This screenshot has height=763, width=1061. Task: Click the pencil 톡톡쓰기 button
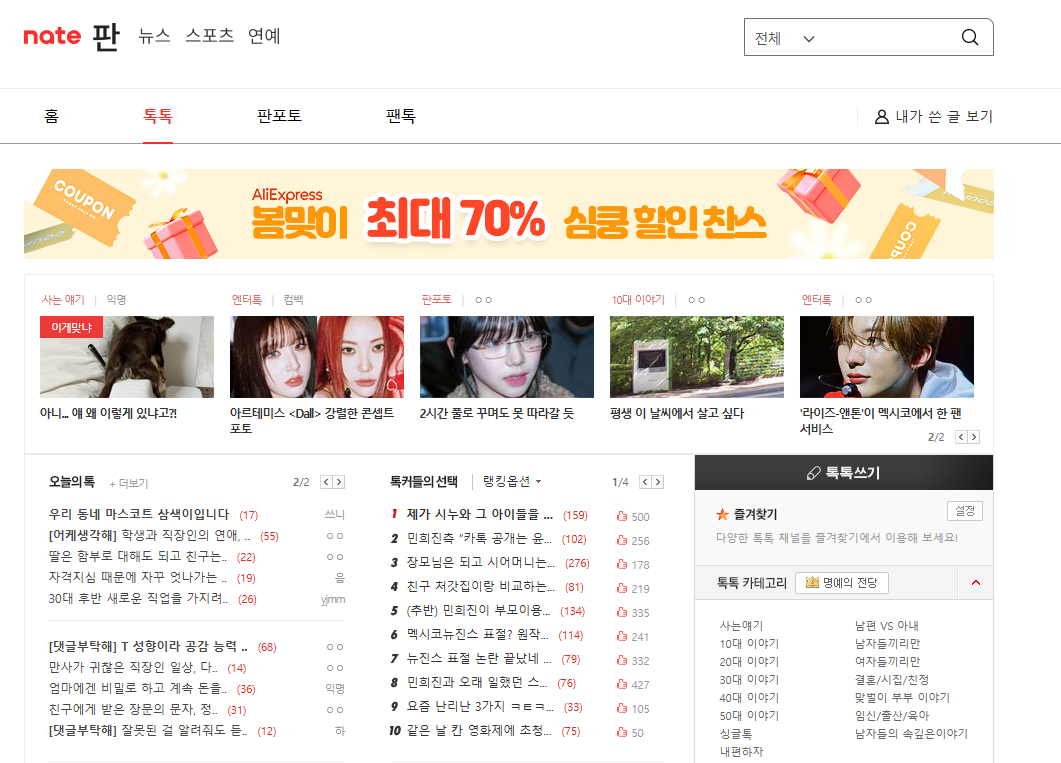(844, 473)
